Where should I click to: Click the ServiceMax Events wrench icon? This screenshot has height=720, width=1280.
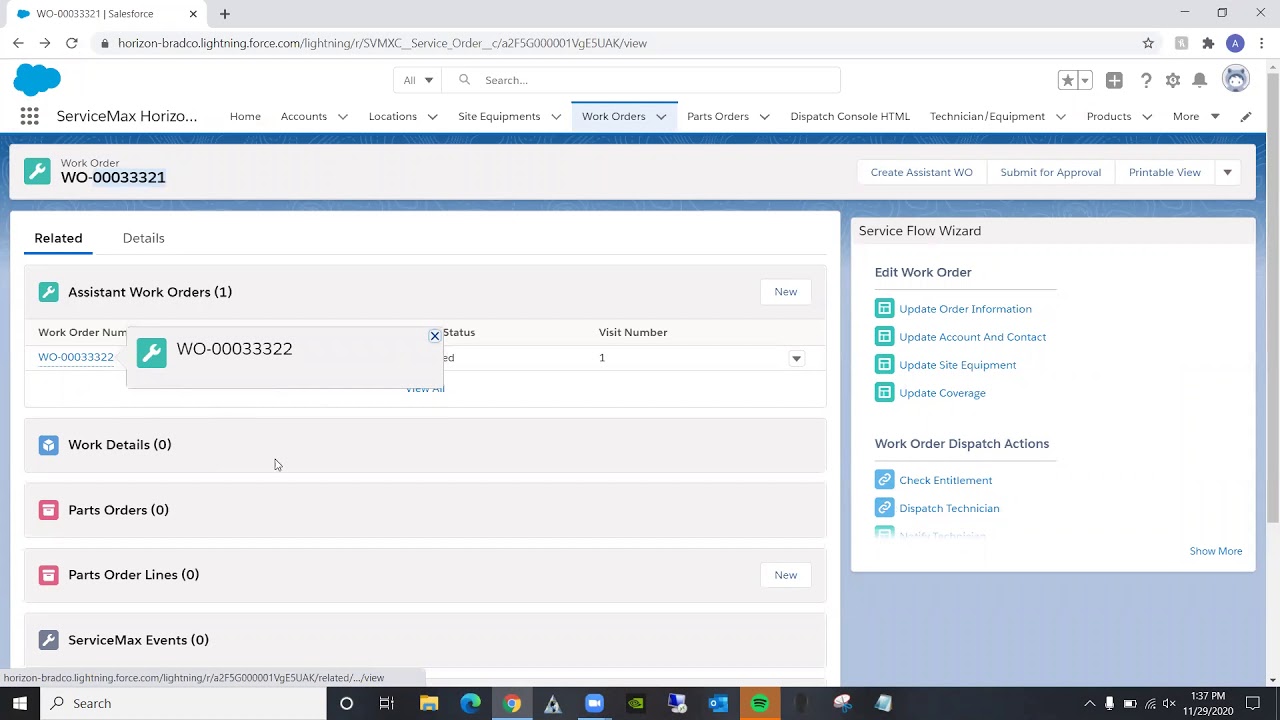(48, 640)
